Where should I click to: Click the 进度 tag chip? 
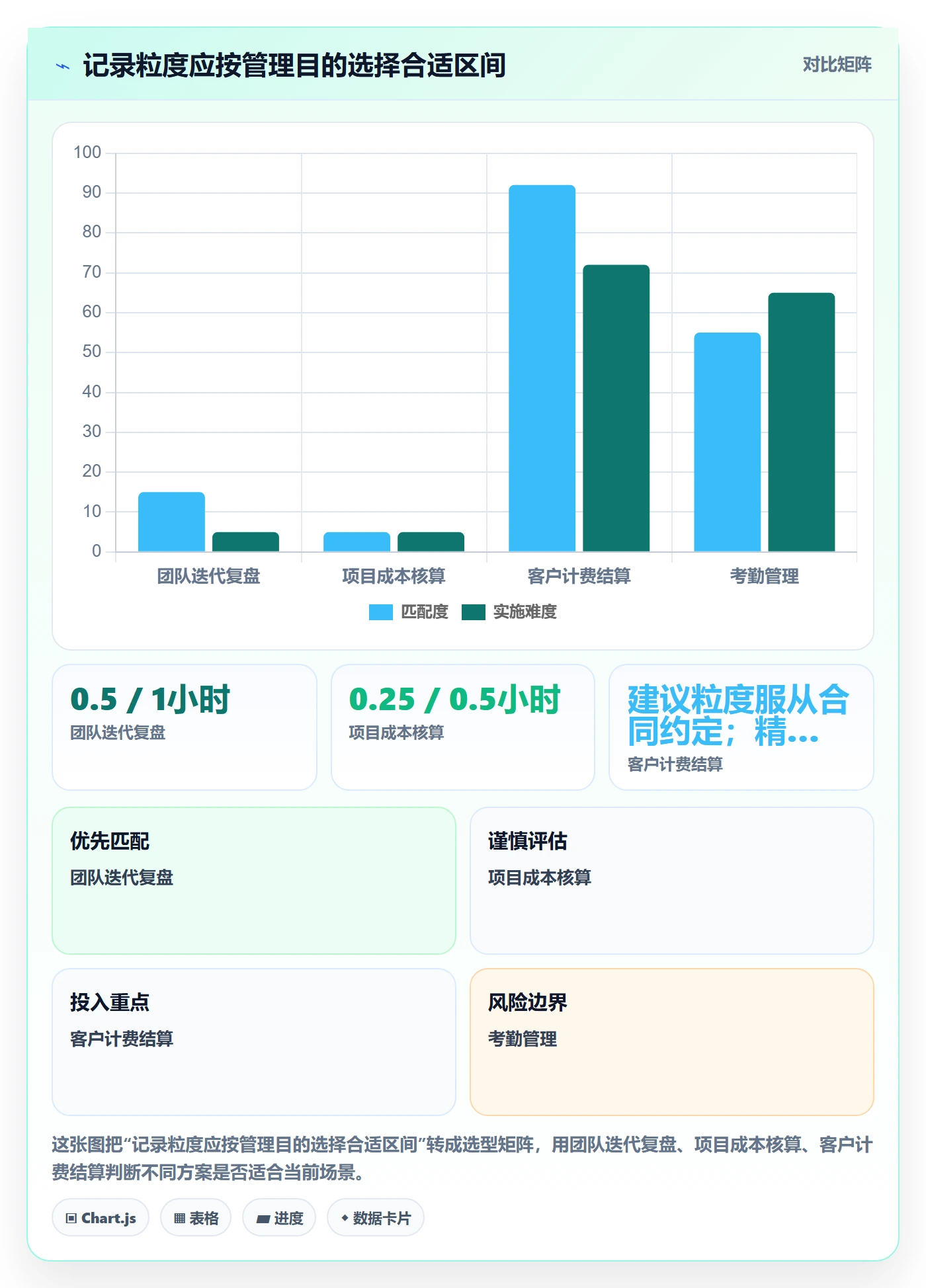click(279, 1218)
